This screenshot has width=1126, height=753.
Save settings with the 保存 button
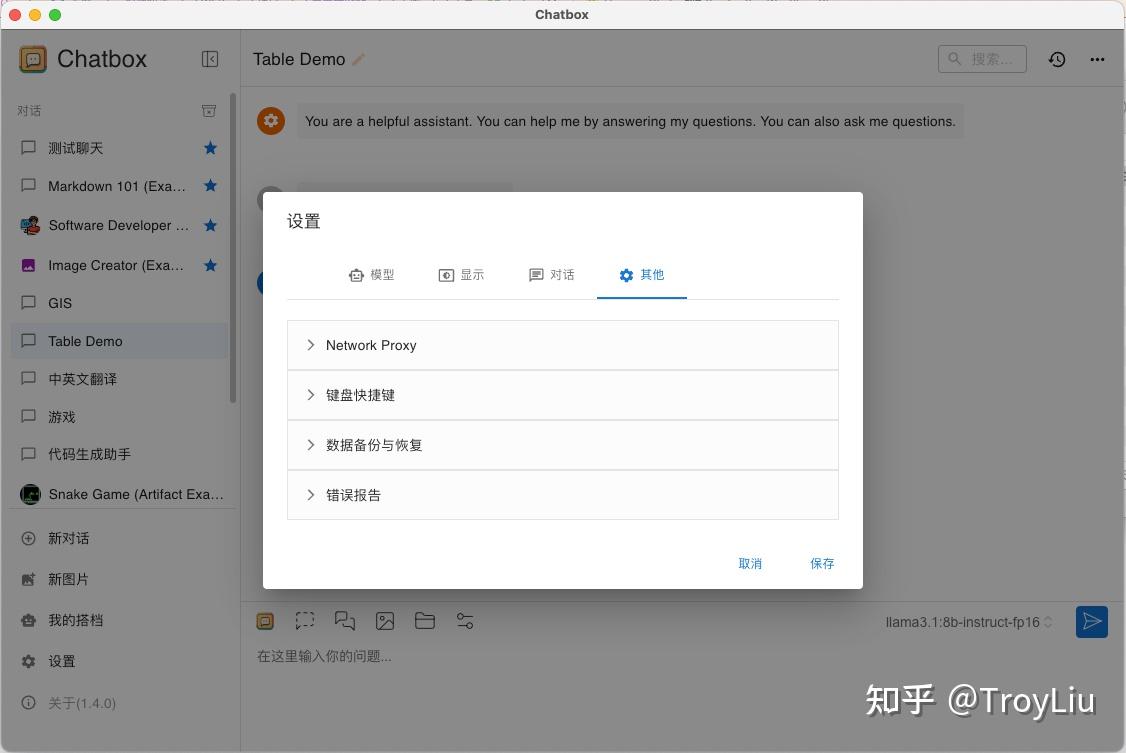tap(821, 563)
